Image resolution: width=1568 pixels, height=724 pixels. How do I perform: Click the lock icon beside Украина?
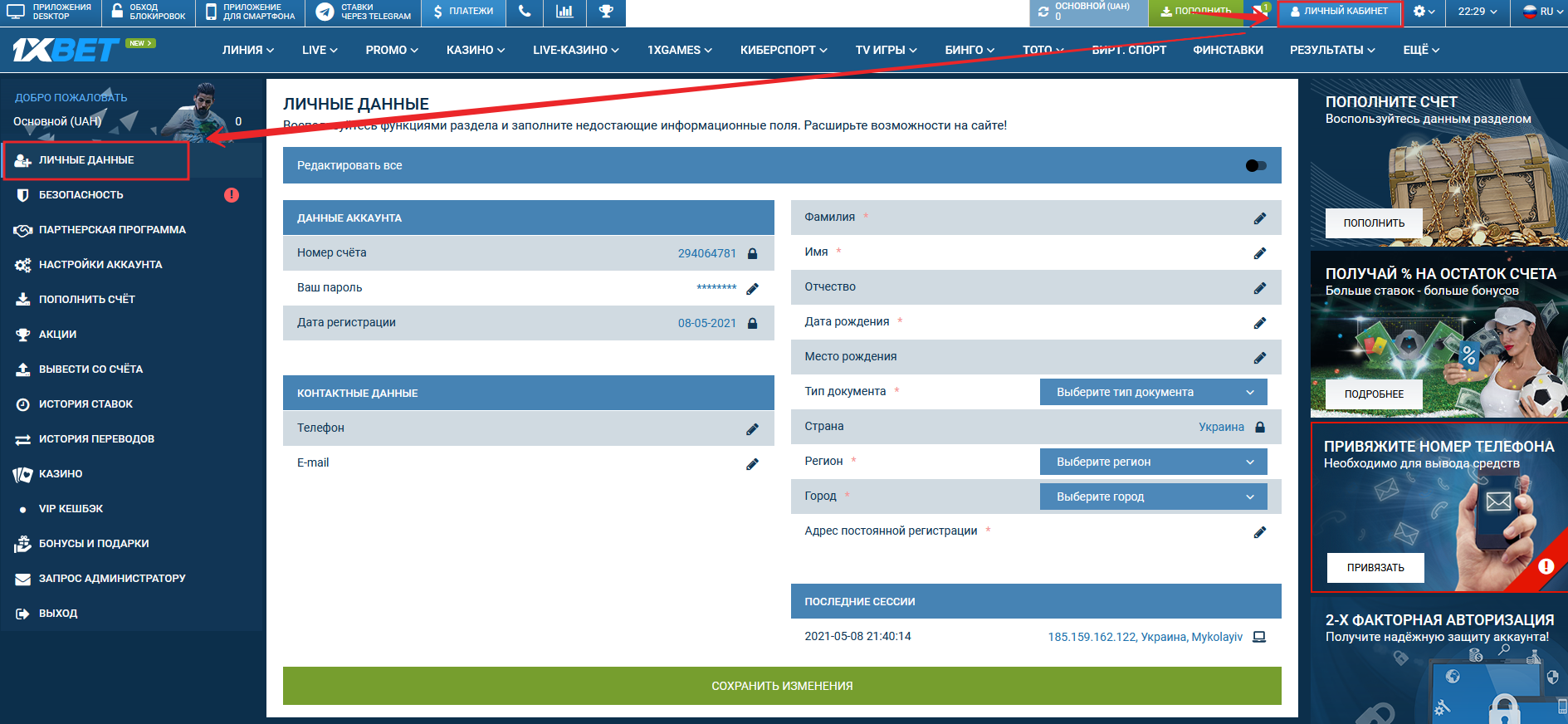click(x=1260, y=427)
